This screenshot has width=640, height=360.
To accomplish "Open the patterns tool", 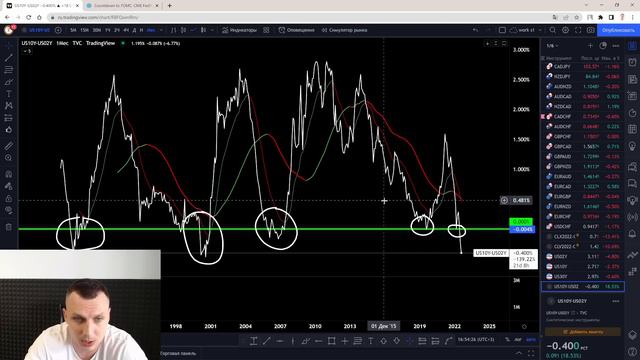I will [9, 106].
